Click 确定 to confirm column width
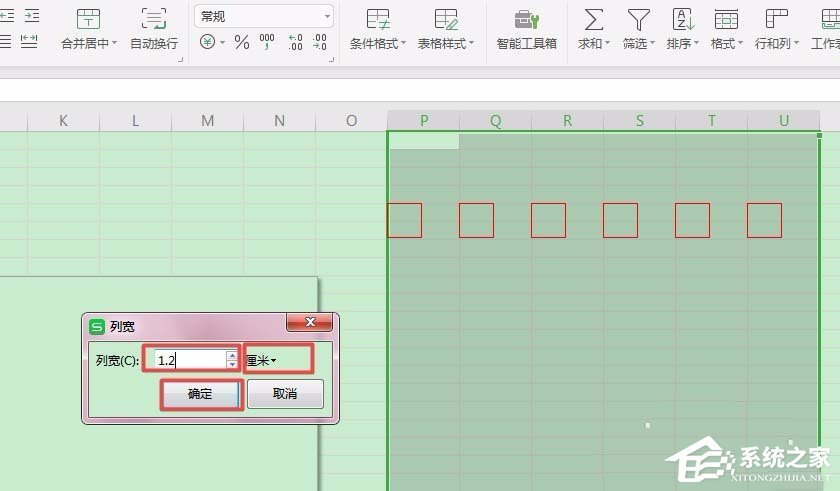The height and width of the screenshot is (491, 840). (201, 394)
